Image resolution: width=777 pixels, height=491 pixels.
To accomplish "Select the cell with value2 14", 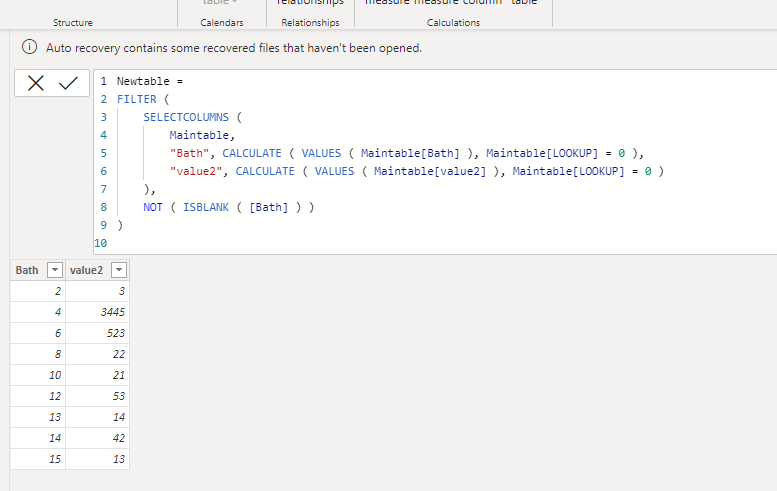I will coord(98,417).
